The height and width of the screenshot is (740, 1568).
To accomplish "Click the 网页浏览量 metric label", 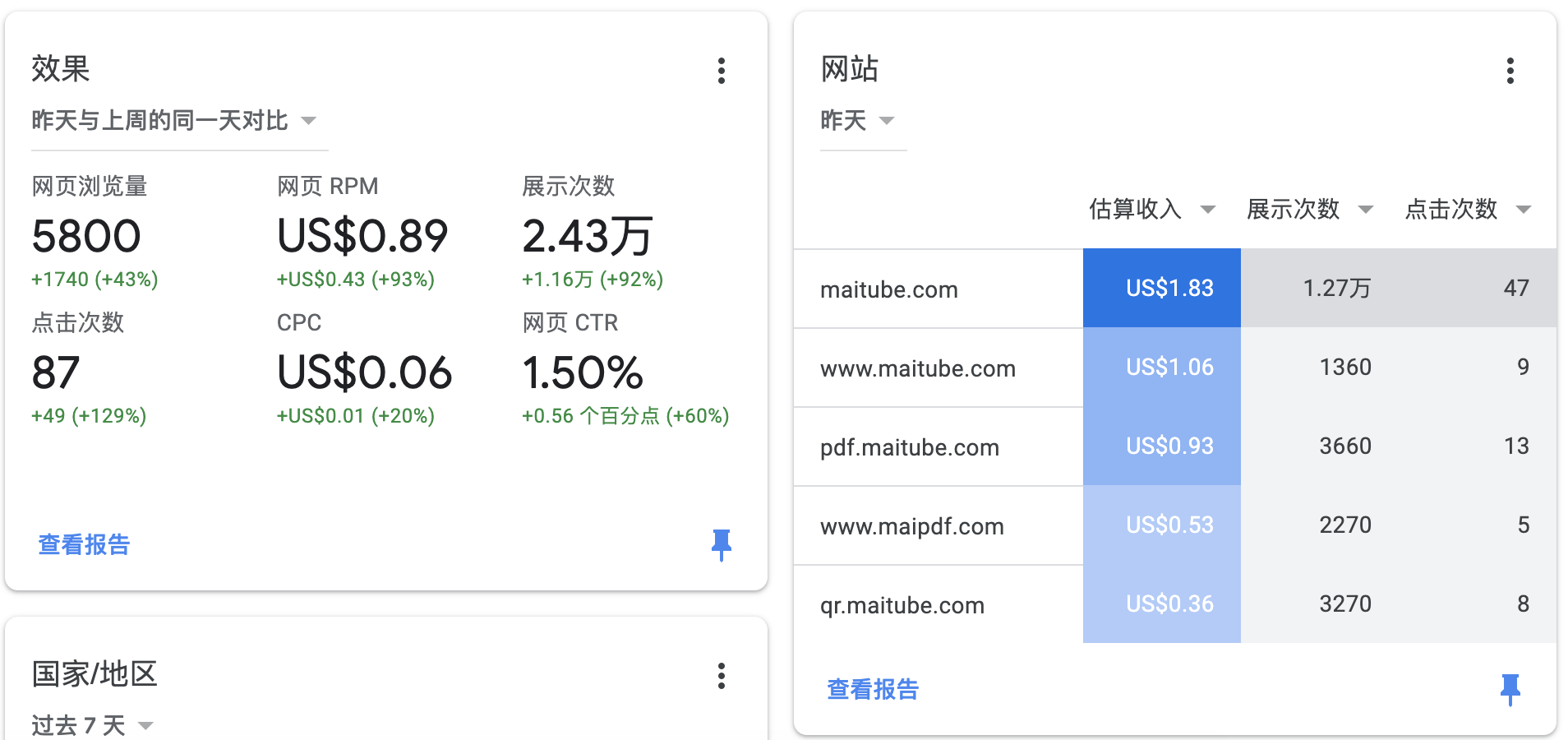I will 89,187.
